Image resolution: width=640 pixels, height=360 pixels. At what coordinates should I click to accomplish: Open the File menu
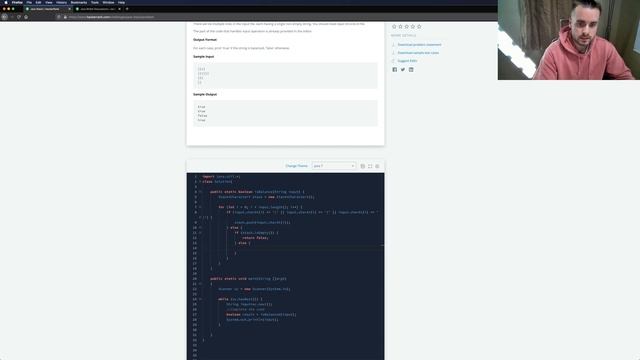29,2
